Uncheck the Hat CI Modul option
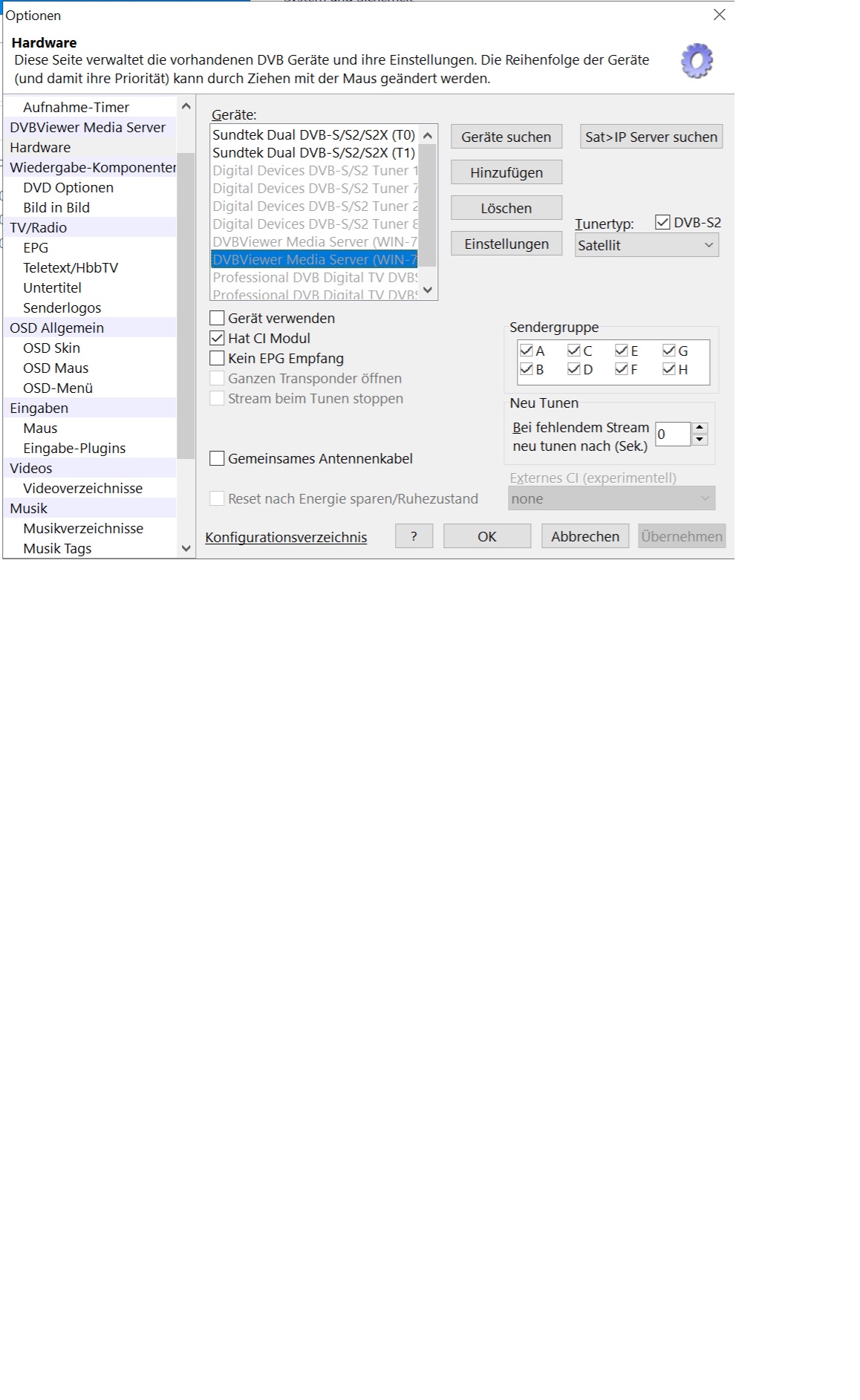This screenshot has height=1400, width=860. pyautogui.click(x=218, y=339)
